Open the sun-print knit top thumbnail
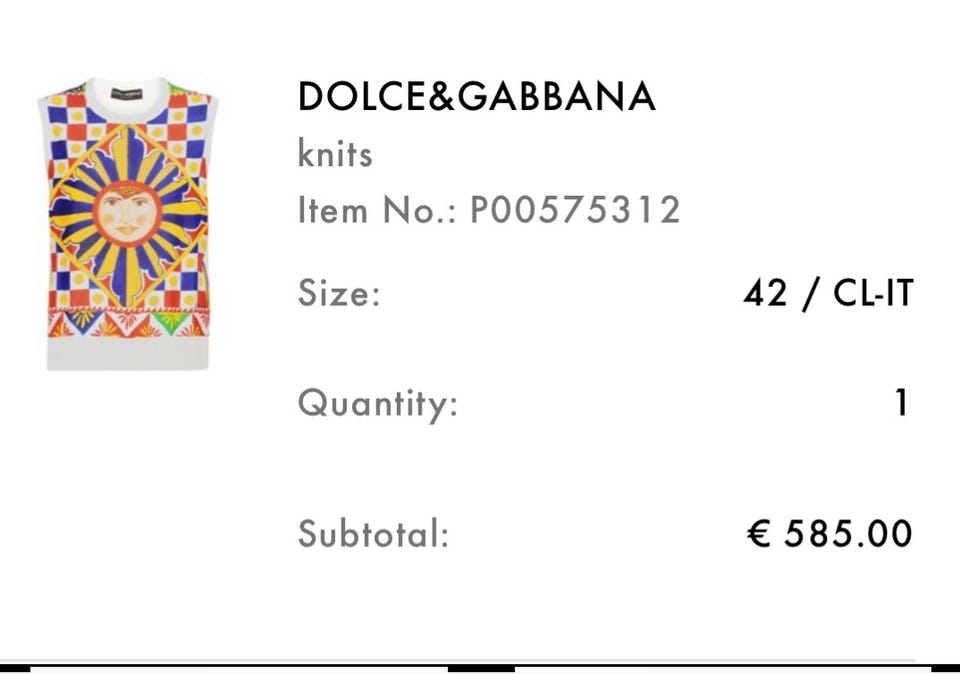The image size is (960, 674). pyautogui.click(x=128, y=223)
